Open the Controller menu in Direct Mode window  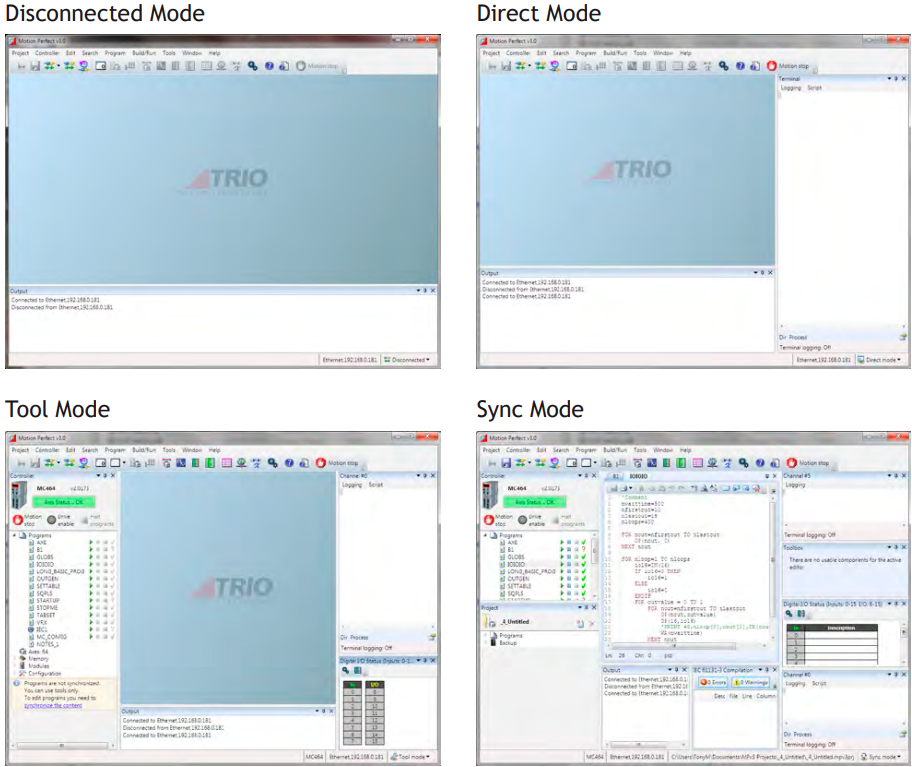pos(518,53)
